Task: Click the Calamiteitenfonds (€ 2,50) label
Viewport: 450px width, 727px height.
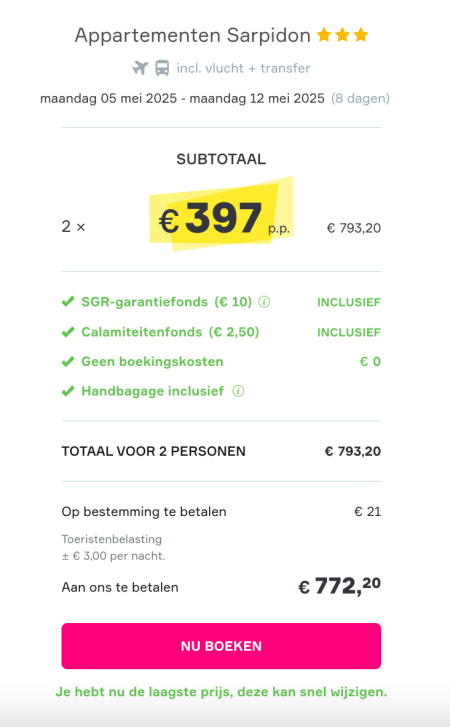Action: [170, 332]
